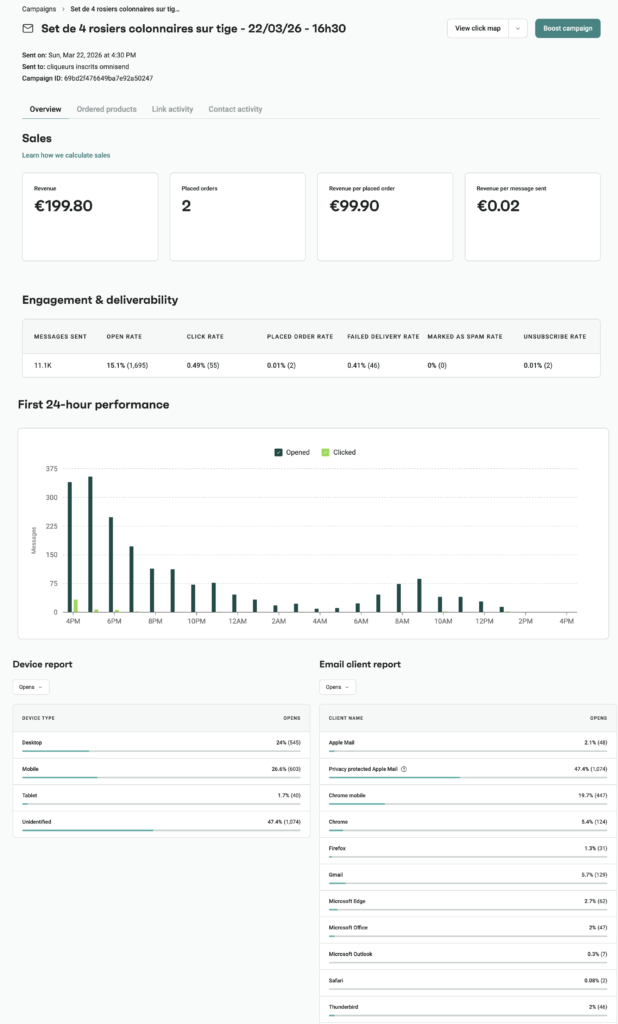
Task: Click the light green Clicked bar at 4PM
Action: [76, 605]
